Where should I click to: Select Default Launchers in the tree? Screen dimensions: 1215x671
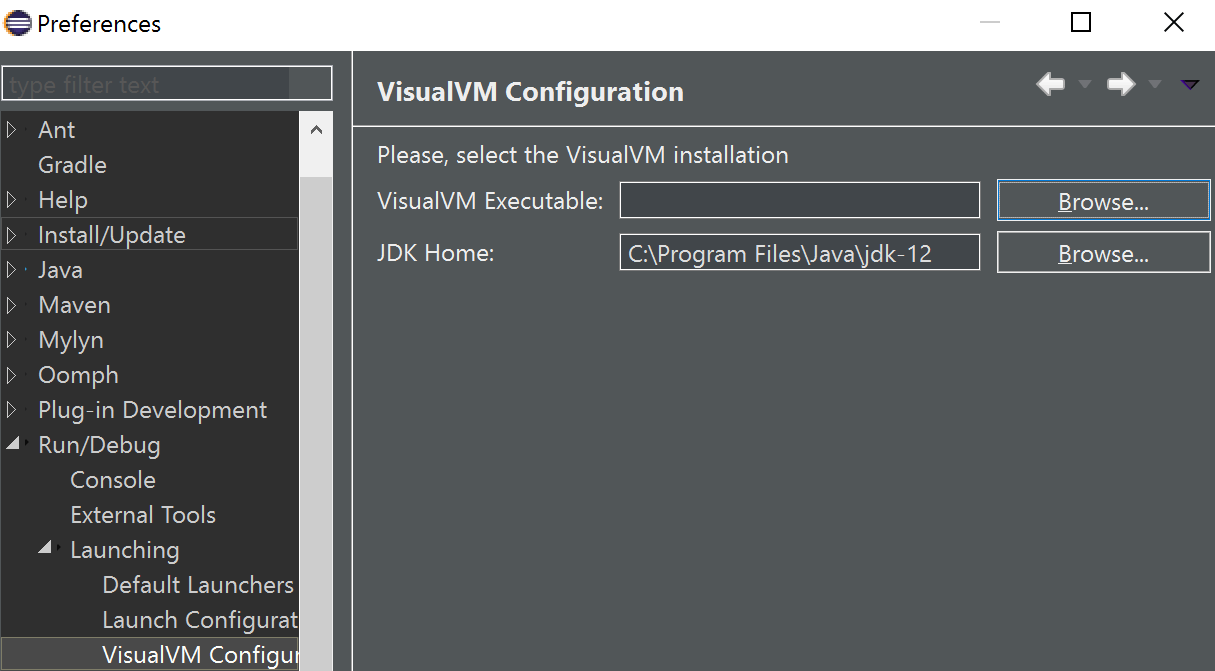198,585
